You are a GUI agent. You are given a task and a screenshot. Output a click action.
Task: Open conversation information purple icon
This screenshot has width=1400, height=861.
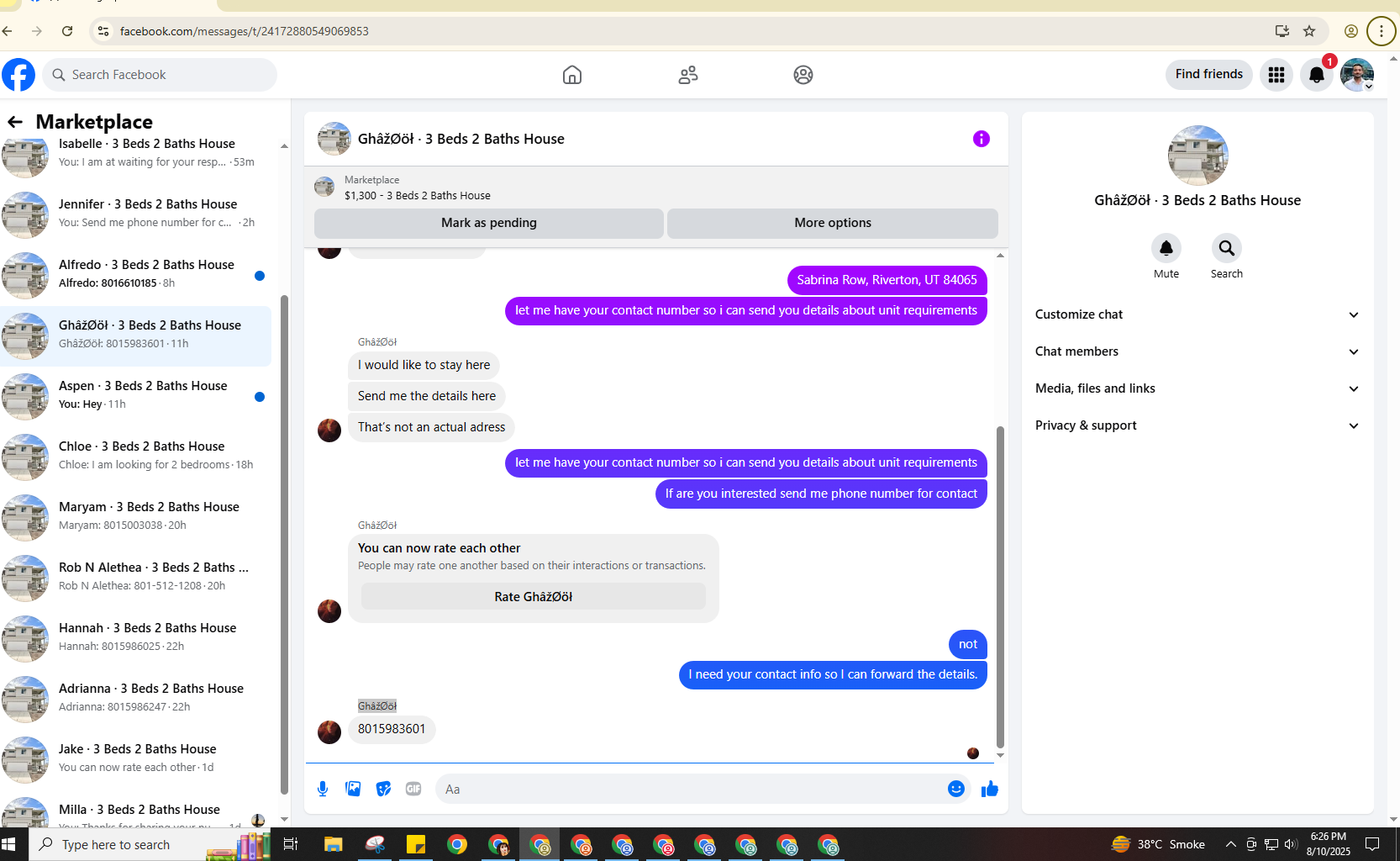pos(982,139)
